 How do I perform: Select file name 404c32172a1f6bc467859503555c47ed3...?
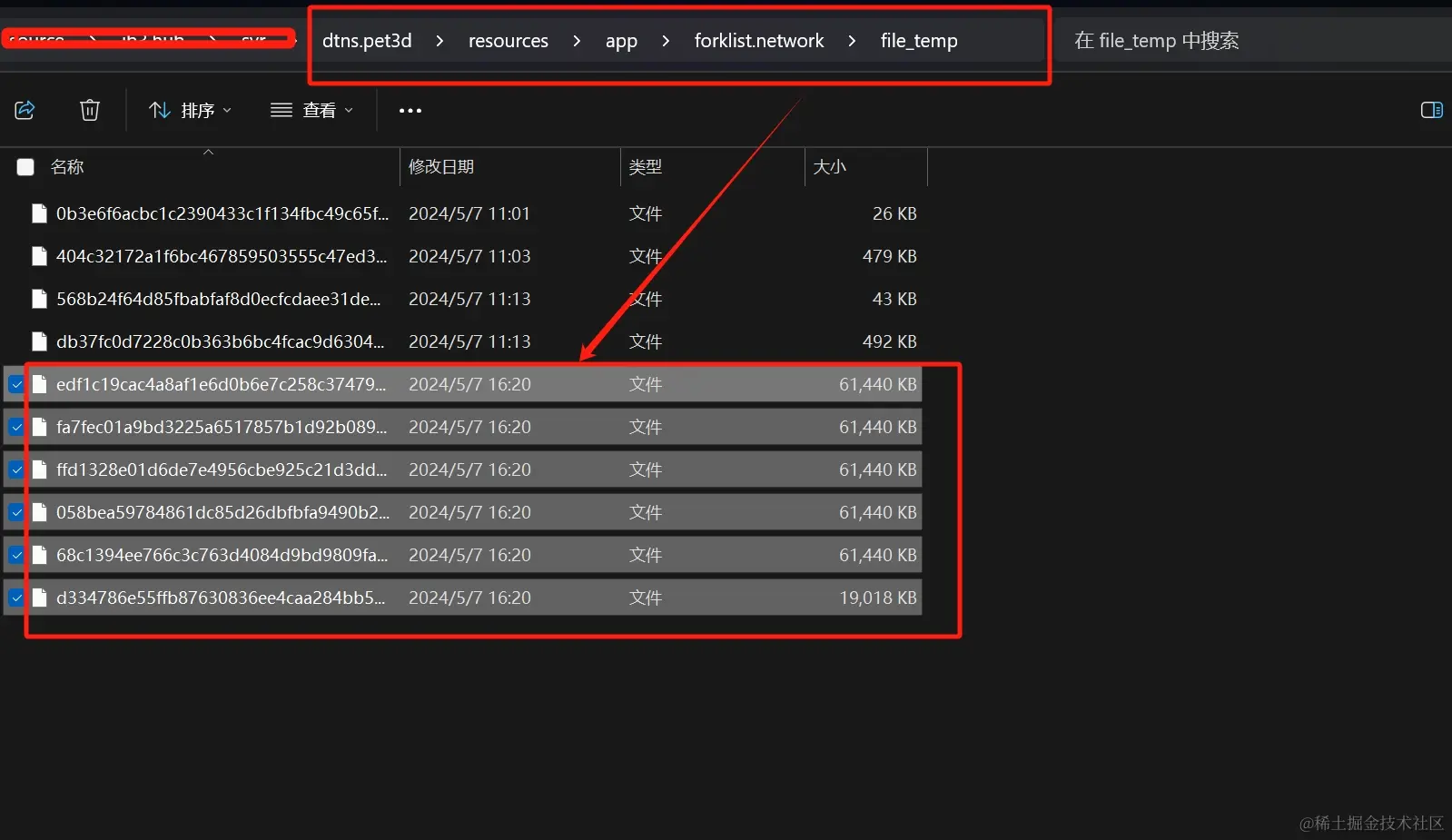point(222,256)
